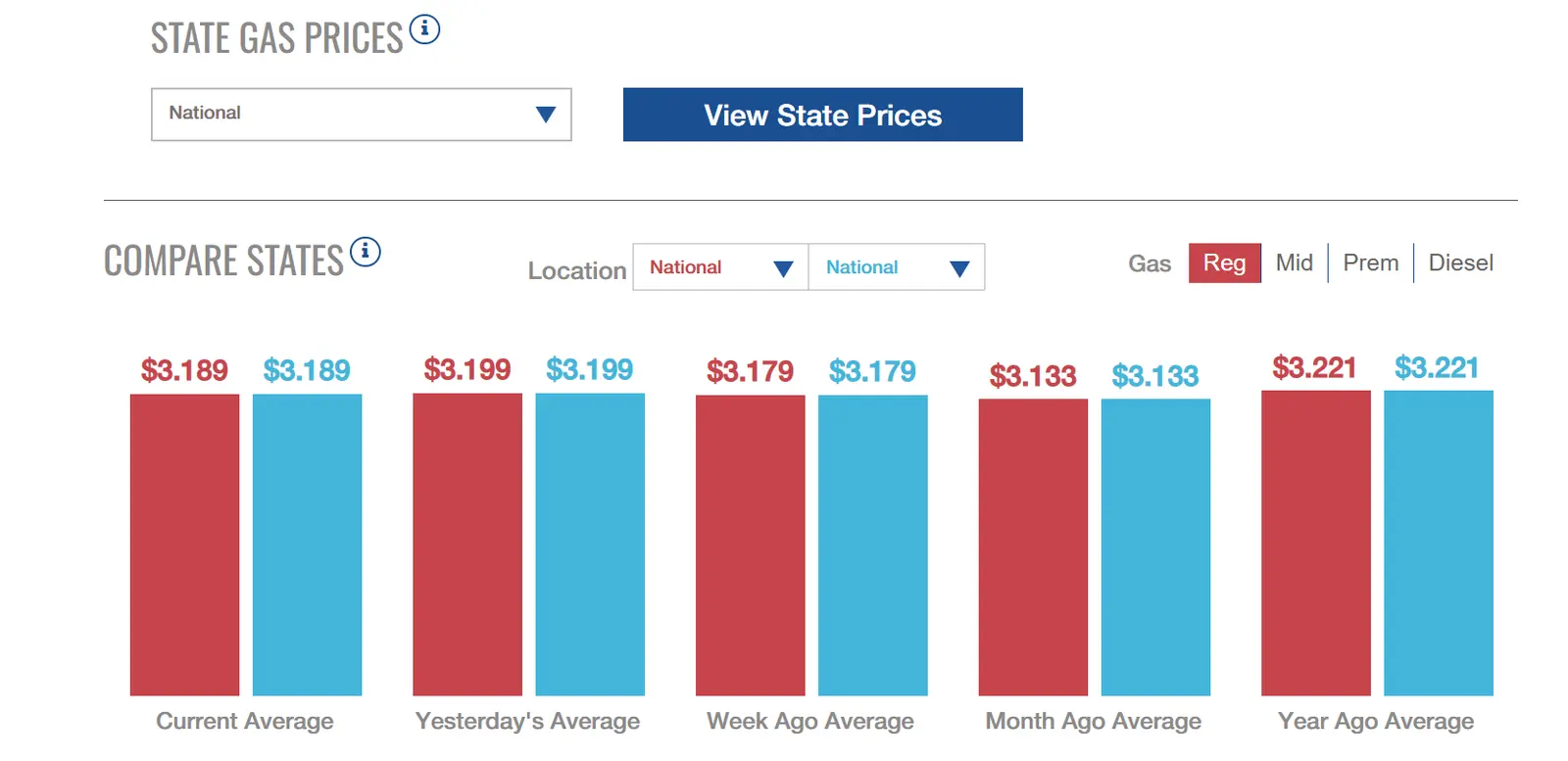
Task: Click the blue Current Average bar
Action: click(x=307, y=545)
